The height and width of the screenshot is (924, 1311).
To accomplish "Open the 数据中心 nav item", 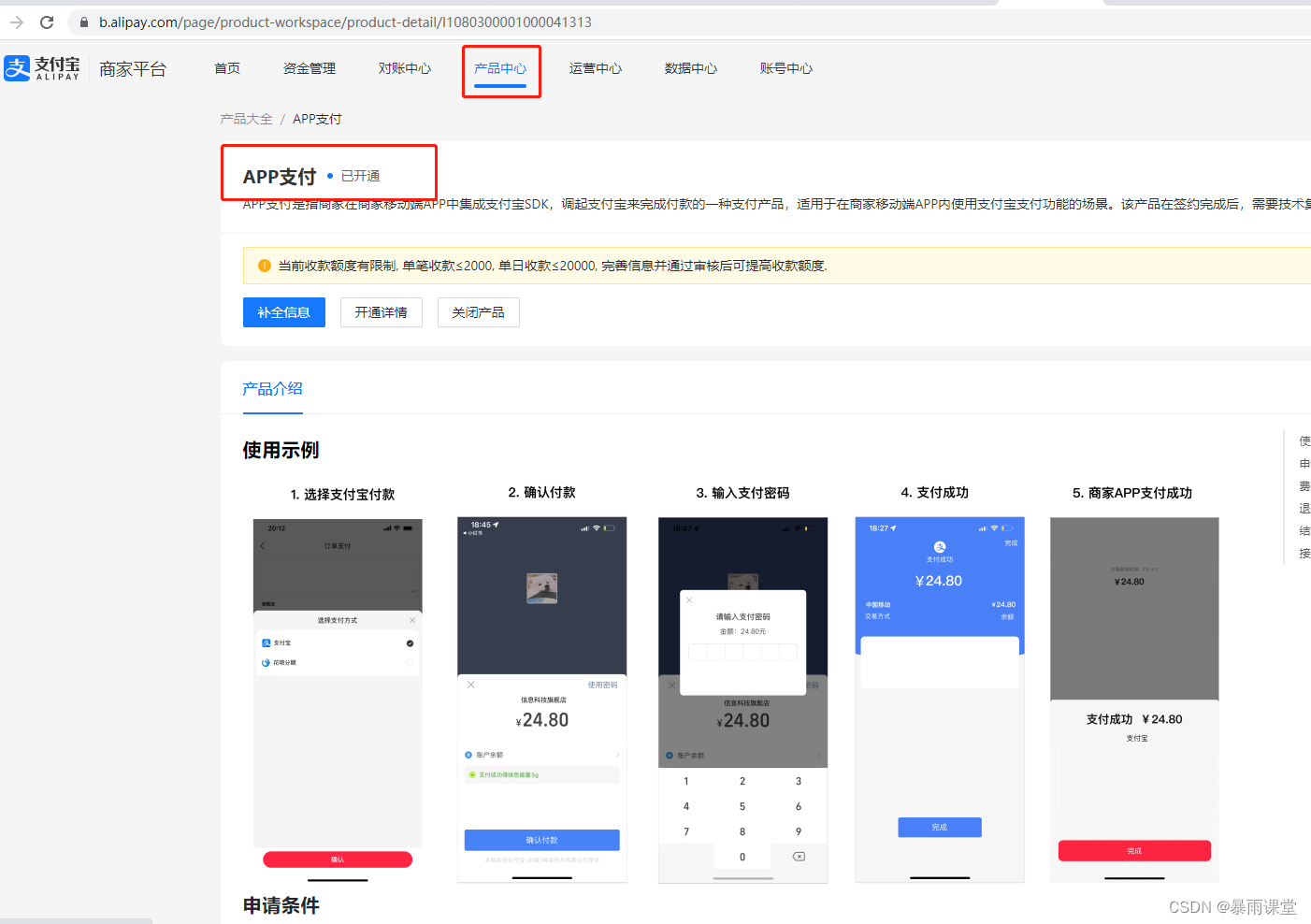I will click(x=691, y=68).
